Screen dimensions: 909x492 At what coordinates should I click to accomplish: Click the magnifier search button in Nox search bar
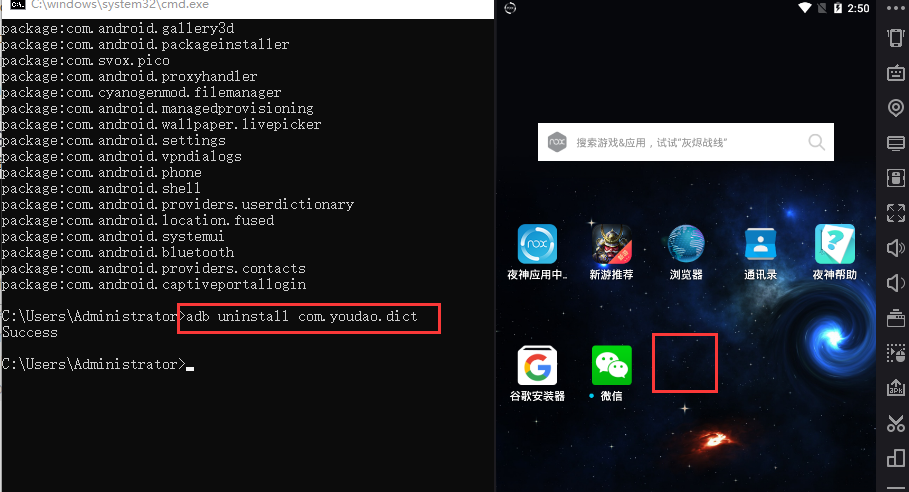pyautogui.click(x=816, y=142)
